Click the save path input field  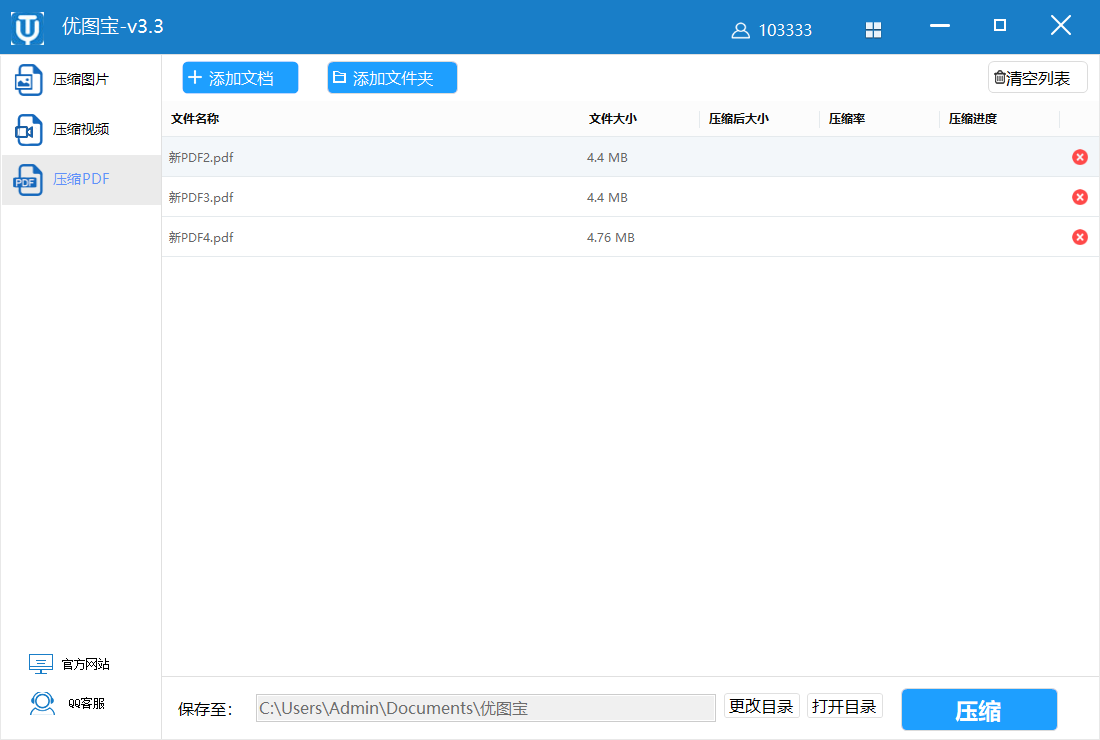pyautogui.click(x=485, y=708)
